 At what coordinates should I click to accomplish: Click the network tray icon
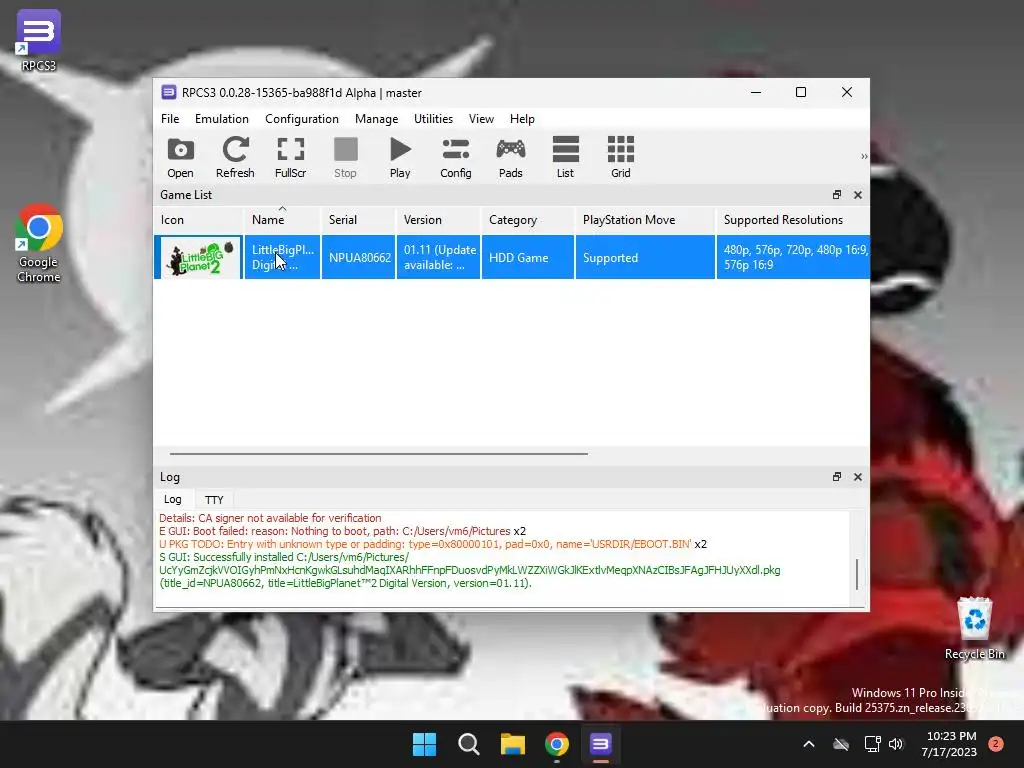click(x=872, y=744)
